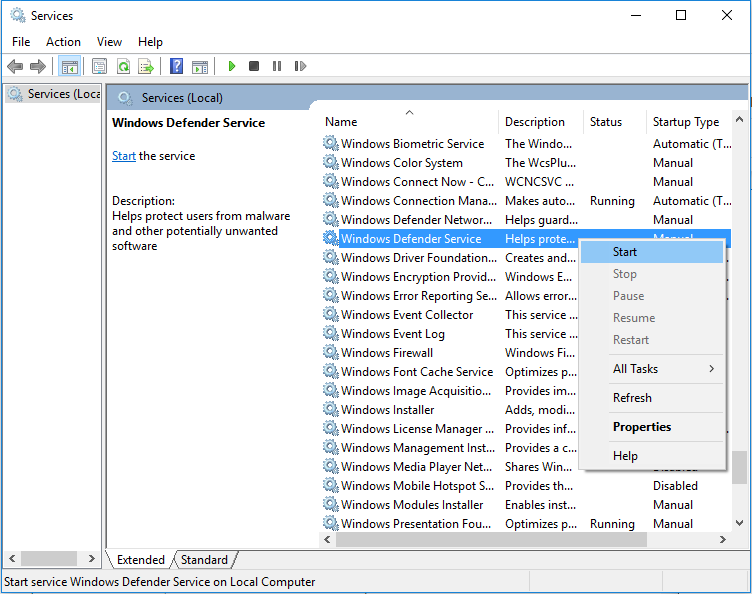Click the Back arrow toolbar icon

point(15,66)
